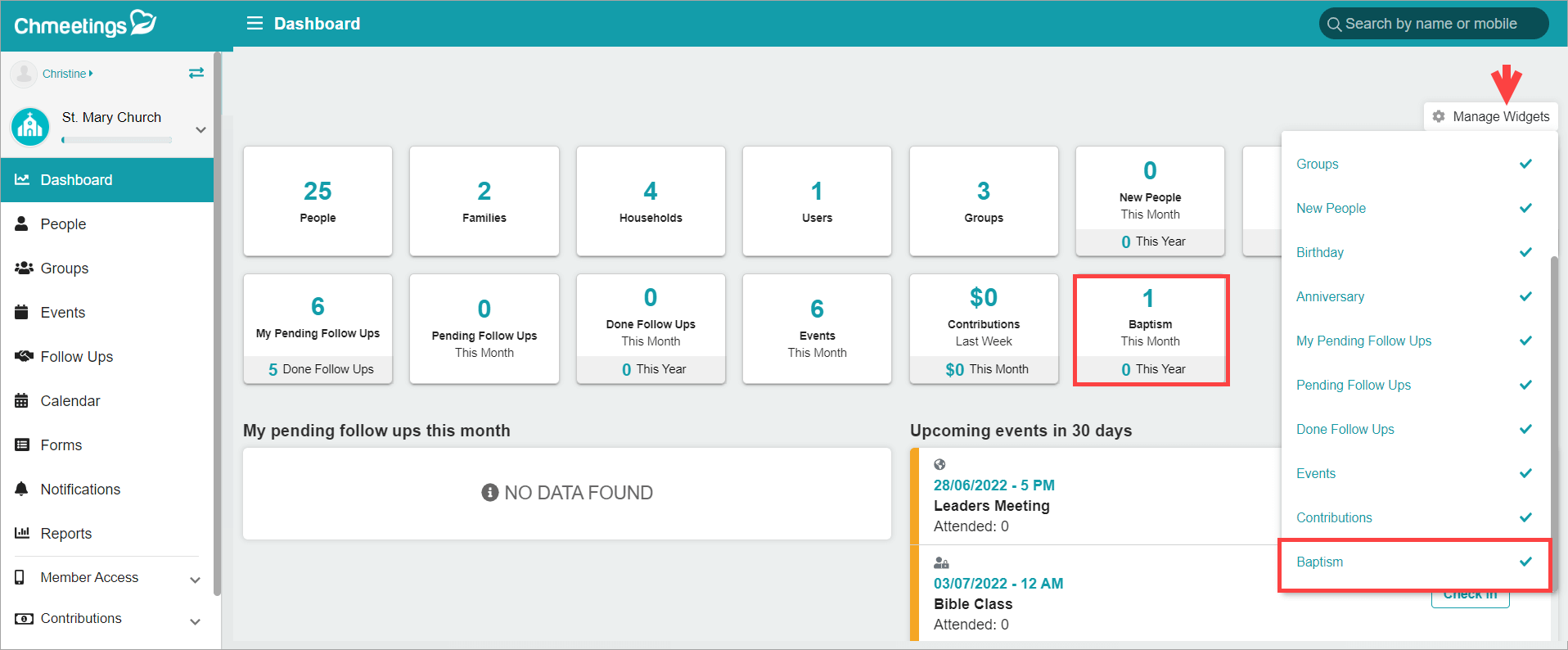Click the Christine user avatar

tap(24, 74)
